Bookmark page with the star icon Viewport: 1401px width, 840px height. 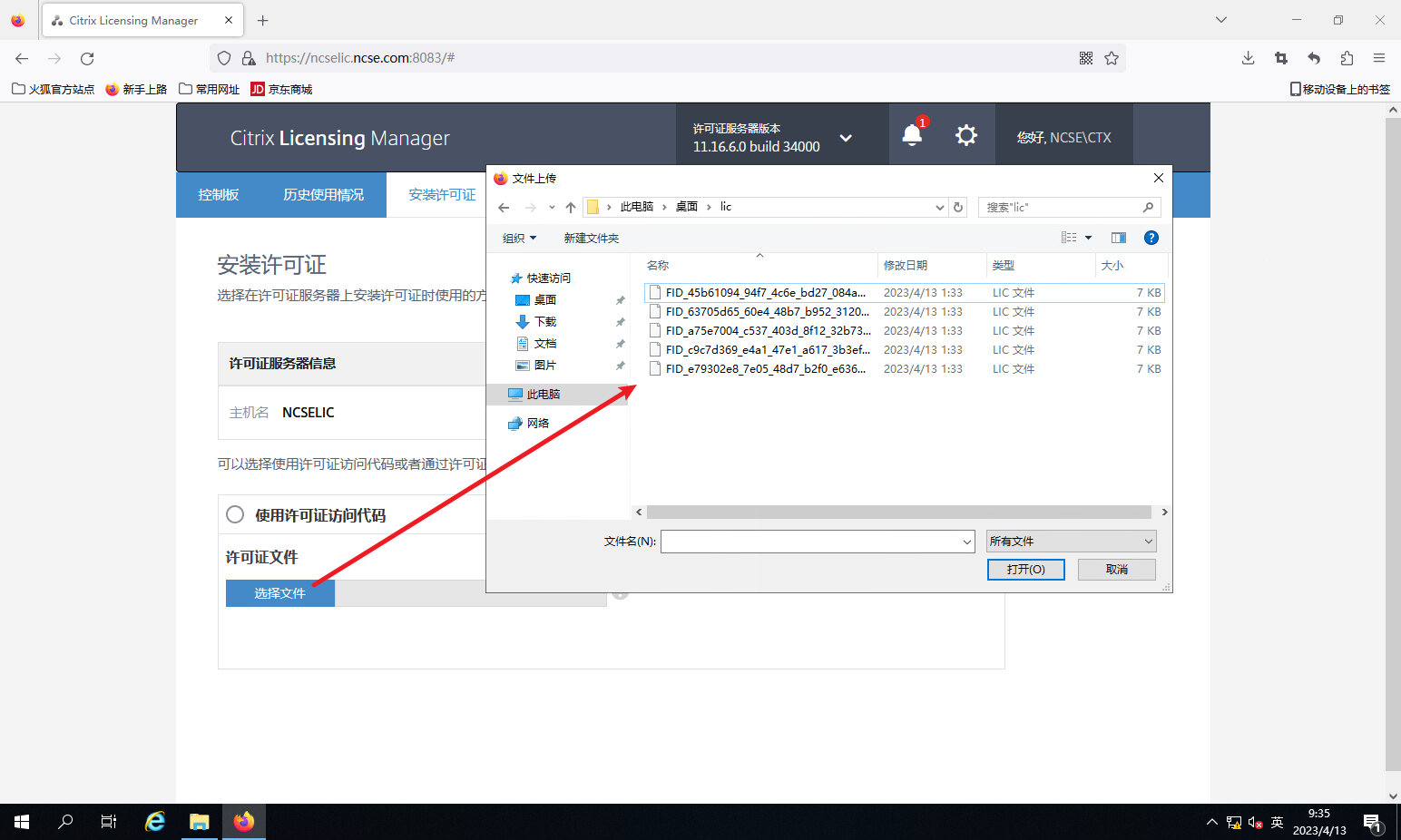click(x=1112, y=58)
